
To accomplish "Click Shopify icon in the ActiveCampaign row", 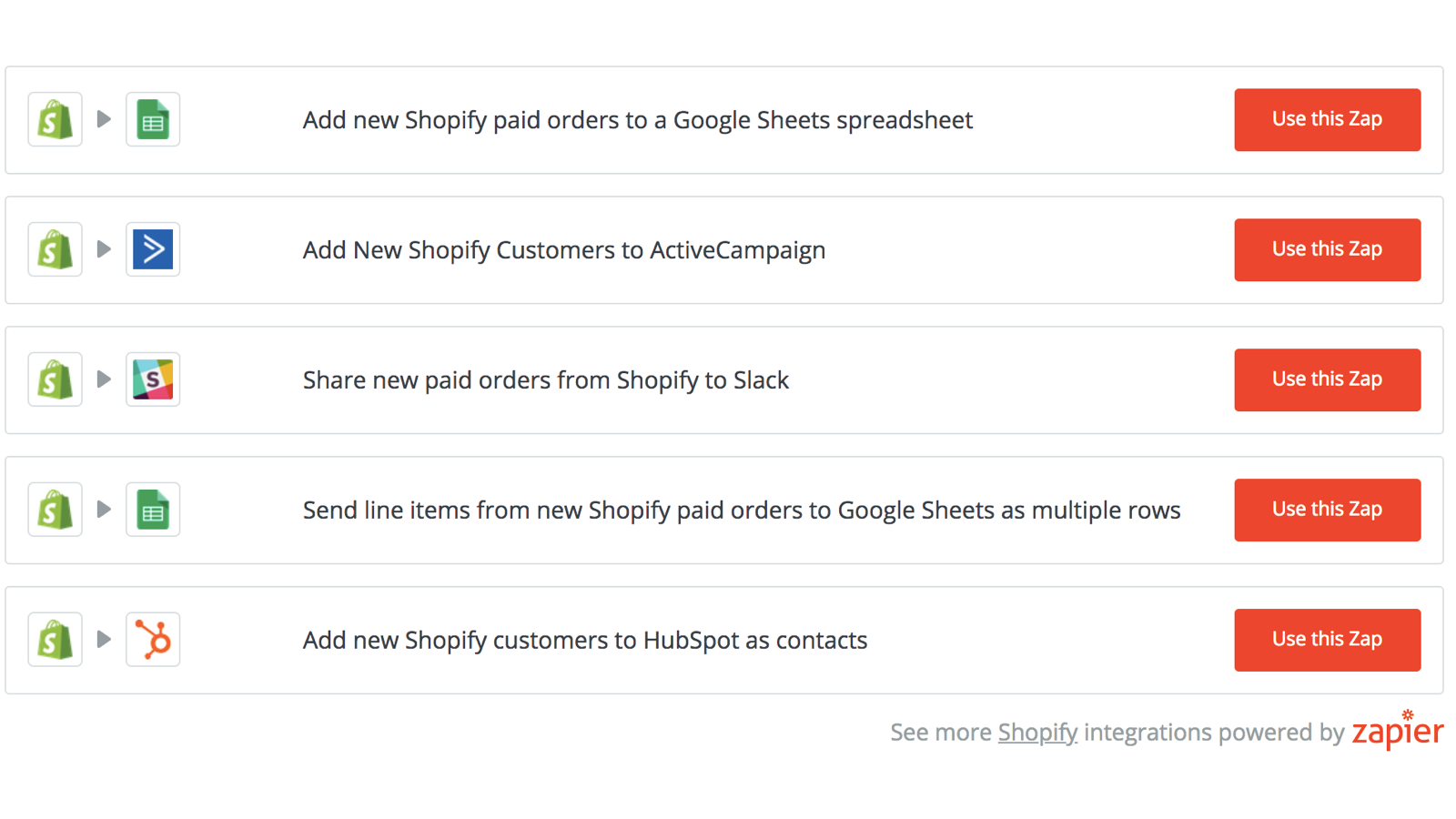I will coord(55,249).
